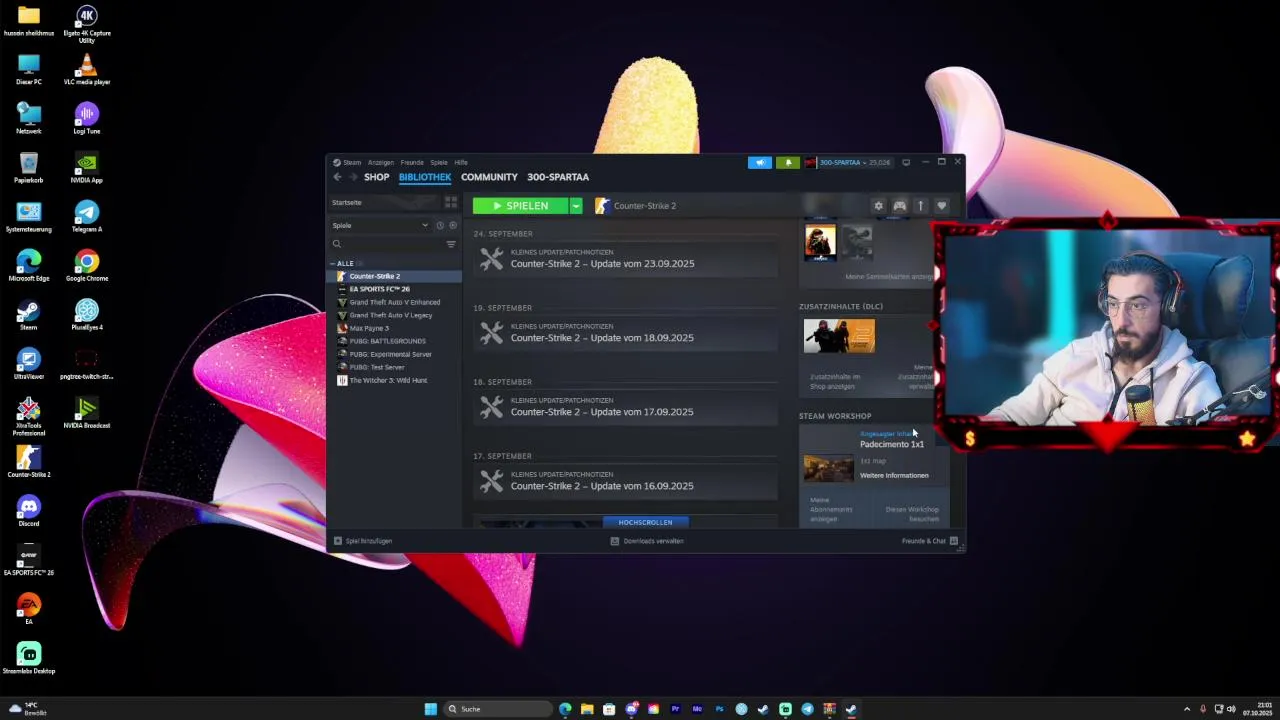Image resolution: width=1280 pixels, height=720 pixels.
Task: Open the Streamlabs Desktop shortcut
Action: coord(28,657)
